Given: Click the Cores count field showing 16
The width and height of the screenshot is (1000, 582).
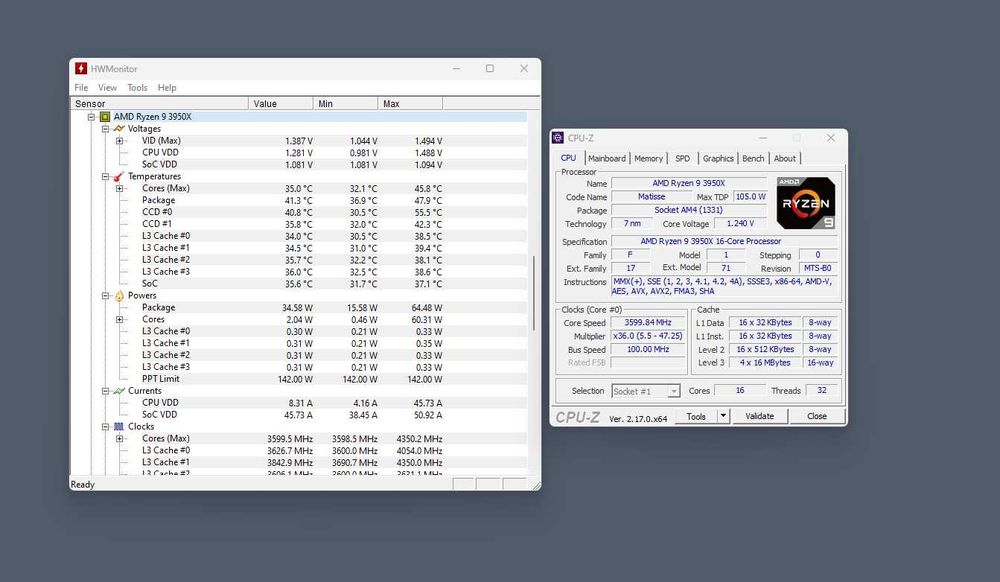Looking at the screenshot, I should (x=740, y=390).
